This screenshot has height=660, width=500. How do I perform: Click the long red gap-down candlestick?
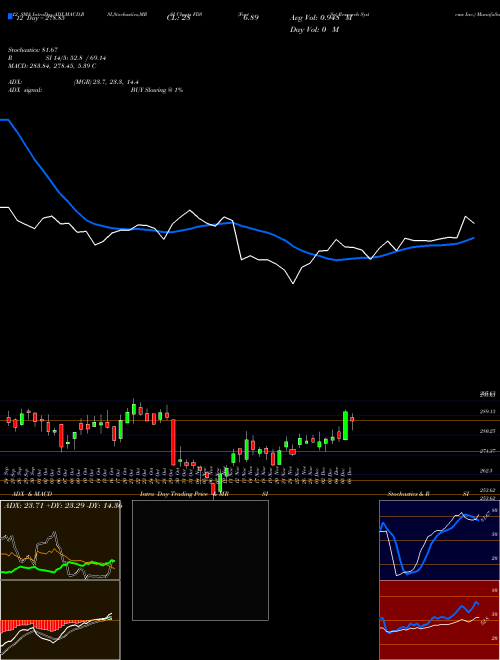[x=173, y=442]
